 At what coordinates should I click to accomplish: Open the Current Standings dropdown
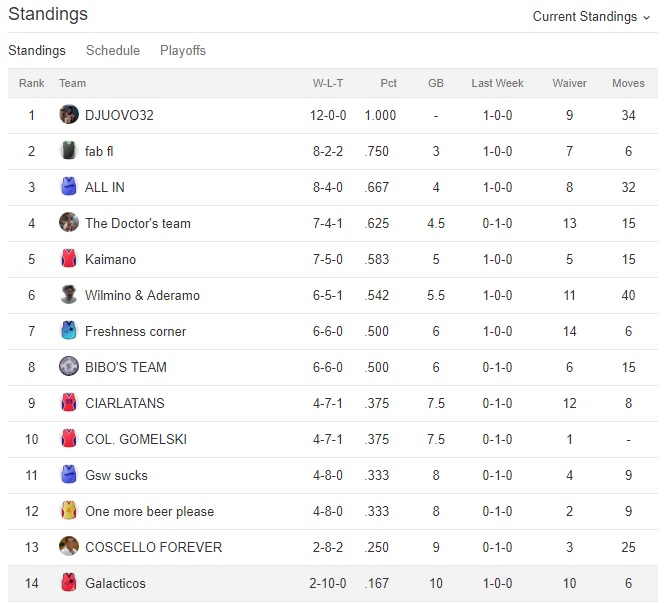591,16
